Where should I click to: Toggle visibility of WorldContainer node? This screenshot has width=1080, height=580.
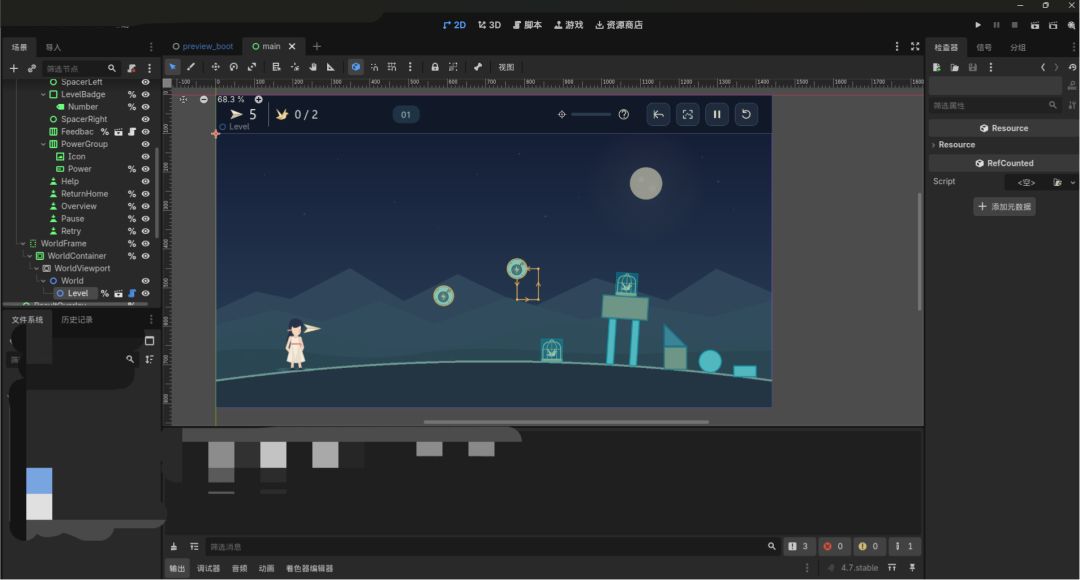[x=145, y=256]
